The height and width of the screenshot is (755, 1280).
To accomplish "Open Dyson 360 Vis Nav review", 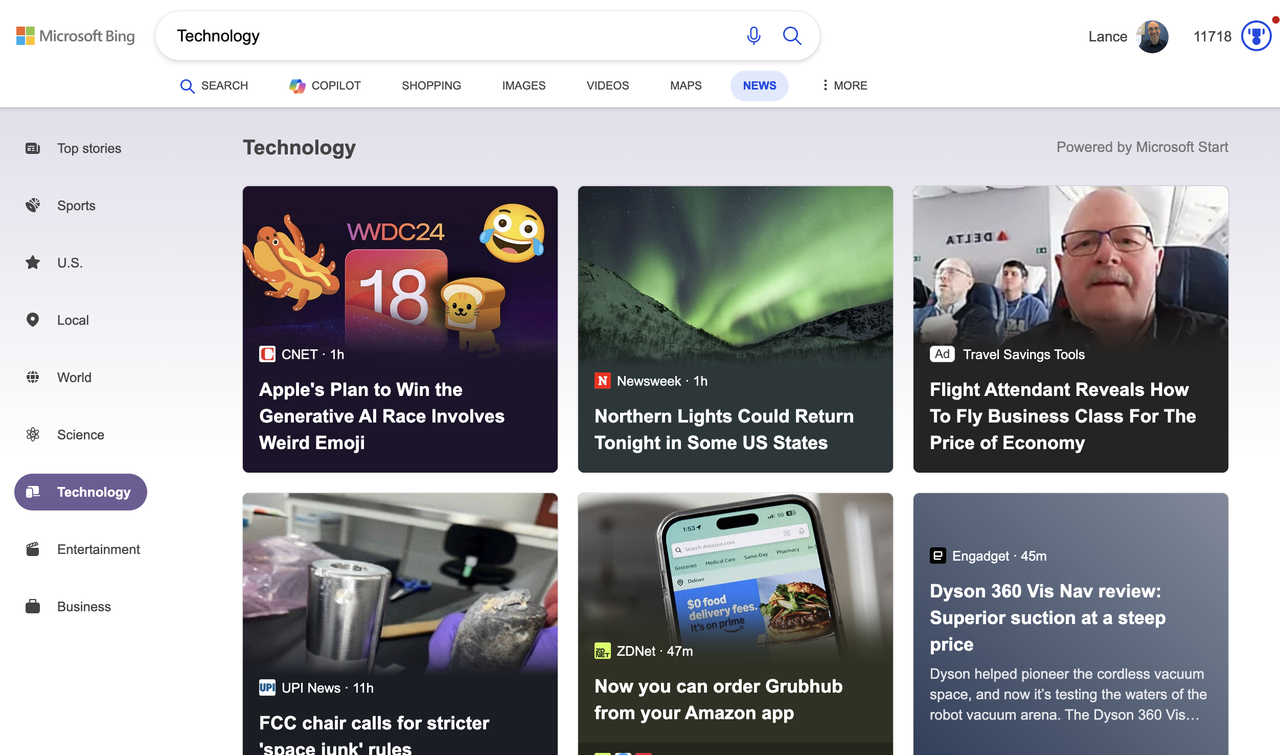I will click(x=1047, y=617).
